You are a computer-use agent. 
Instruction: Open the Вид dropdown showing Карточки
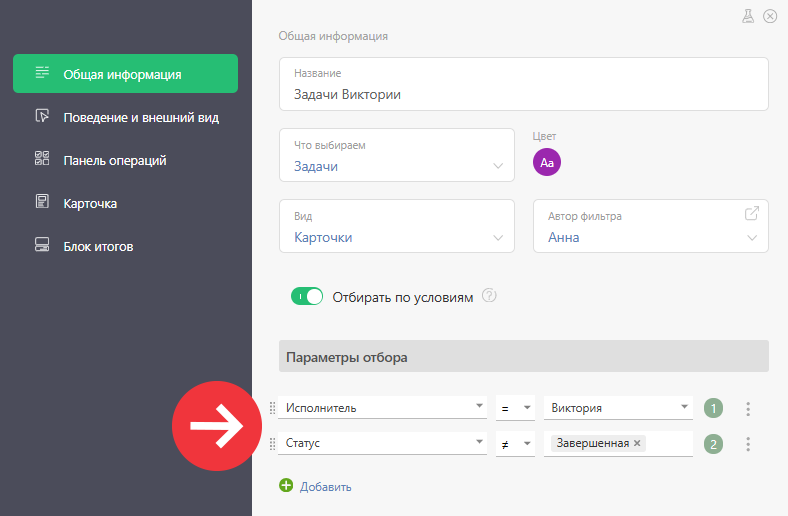pos(397,226)
